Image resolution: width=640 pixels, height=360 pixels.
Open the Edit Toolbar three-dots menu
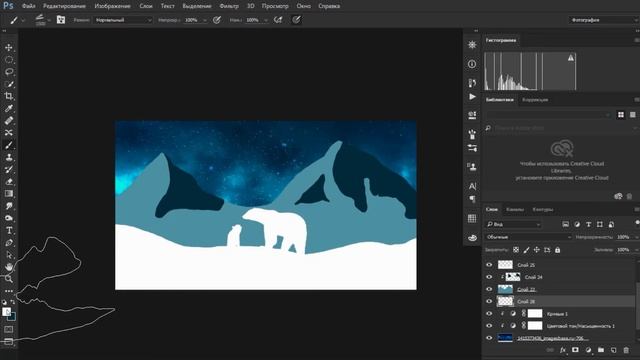point(9,291)
